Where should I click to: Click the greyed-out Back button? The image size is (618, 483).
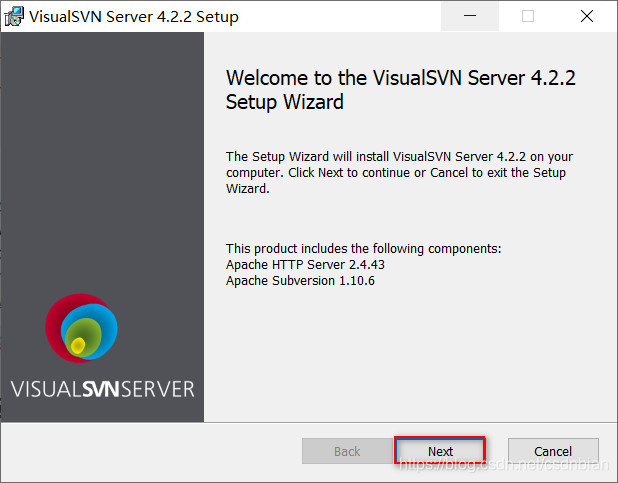tap(347, 451)
